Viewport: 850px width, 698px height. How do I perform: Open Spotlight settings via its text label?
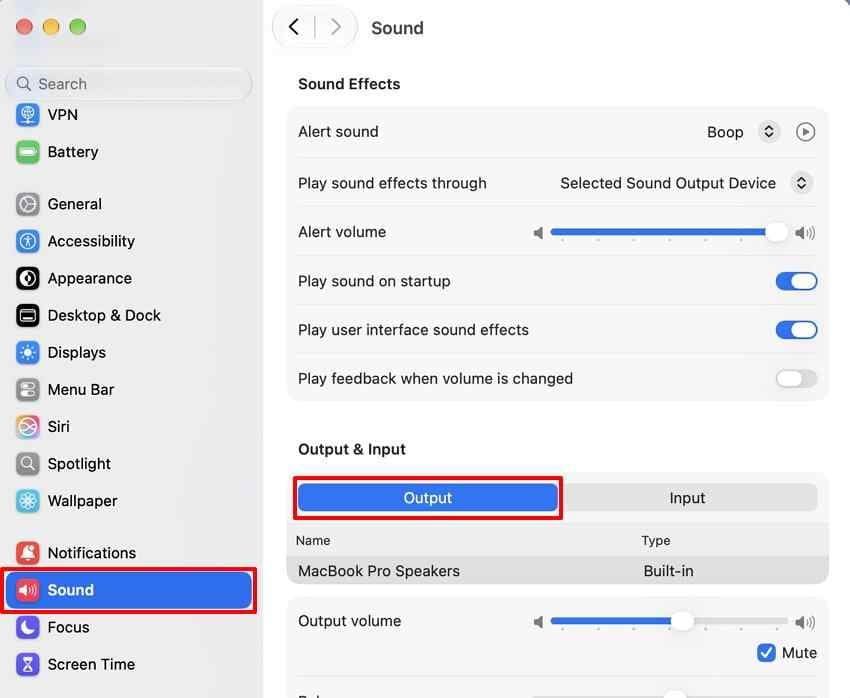pyautogui.click(x=79, y=464)
